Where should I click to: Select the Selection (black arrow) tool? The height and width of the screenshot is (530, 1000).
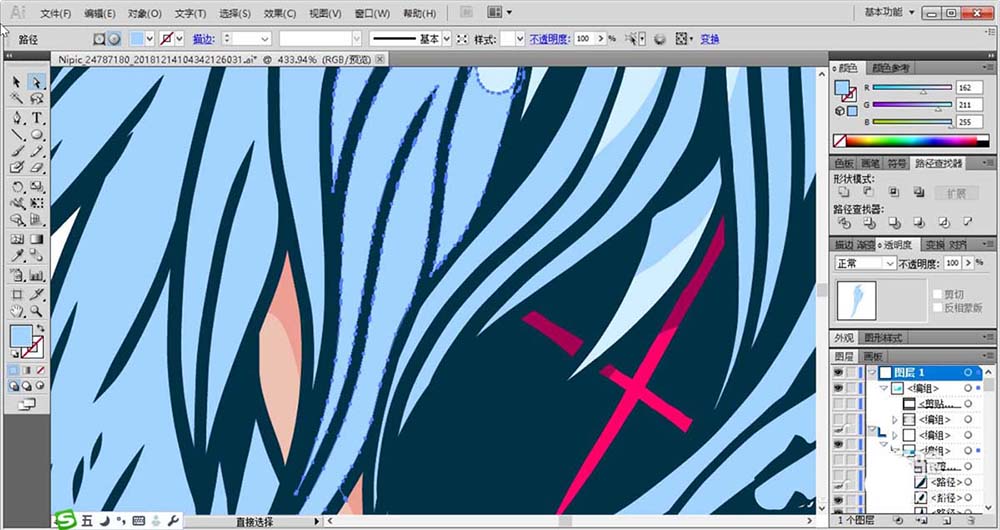tap(17, 82)
